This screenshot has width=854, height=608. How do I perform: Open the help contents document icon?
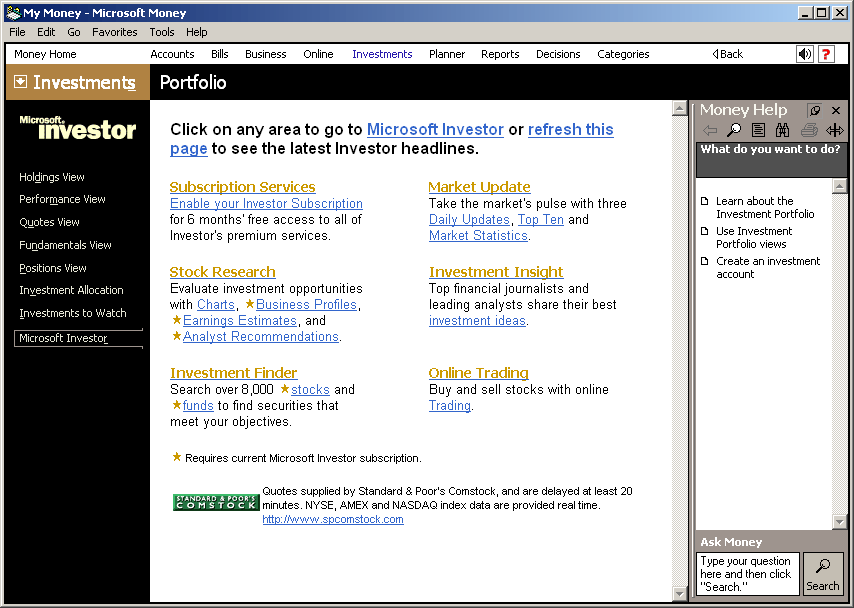pyautogui.click(x=758, y=130)
